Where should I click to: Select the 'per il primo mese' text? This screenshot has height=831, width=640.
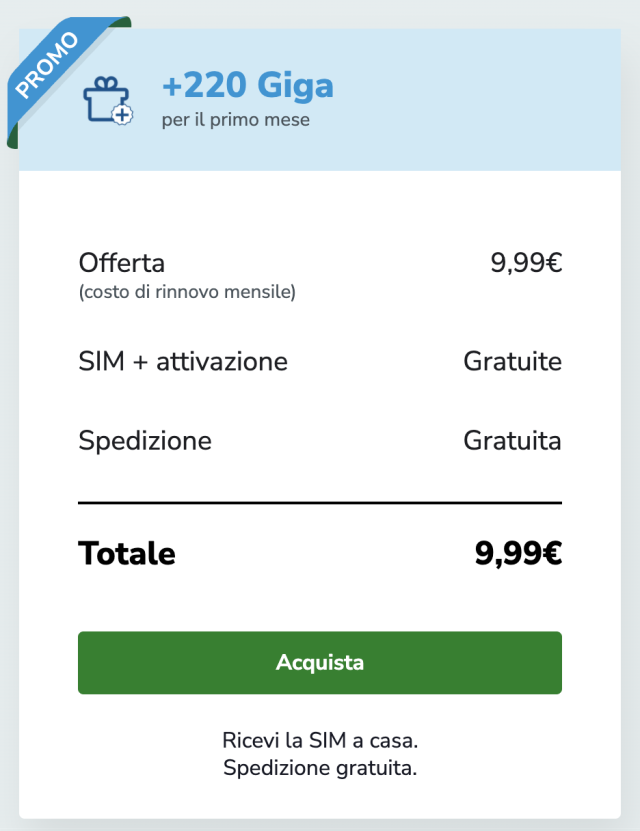click(x=235, y=120)
